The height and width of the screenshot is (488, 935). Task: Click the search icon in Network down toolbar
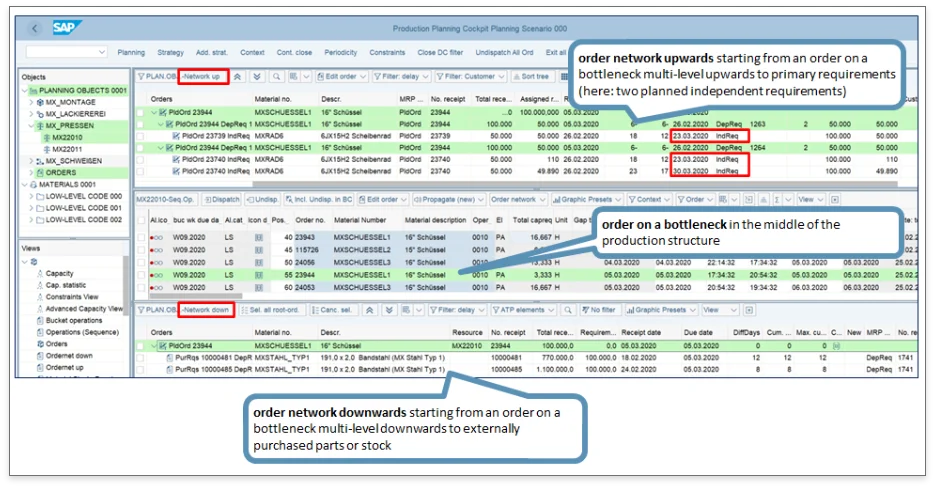tap(568, 310)
